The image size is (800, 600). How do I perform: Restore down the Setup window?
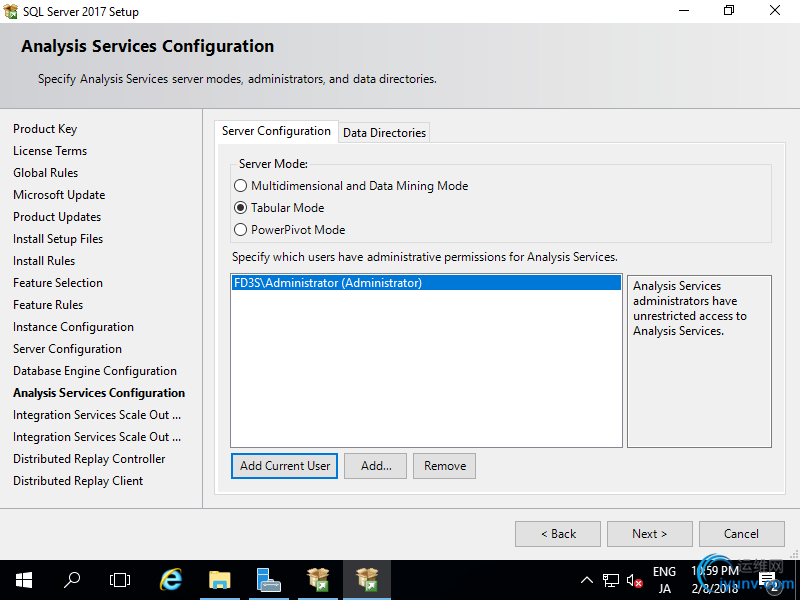pyautogui.click(x=729, y=11)
